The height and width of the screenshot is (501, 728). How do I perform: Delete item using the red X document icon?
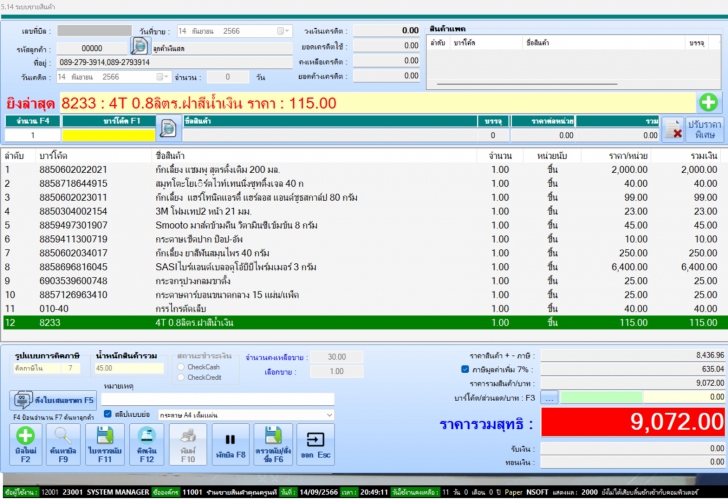click(673, 129)
